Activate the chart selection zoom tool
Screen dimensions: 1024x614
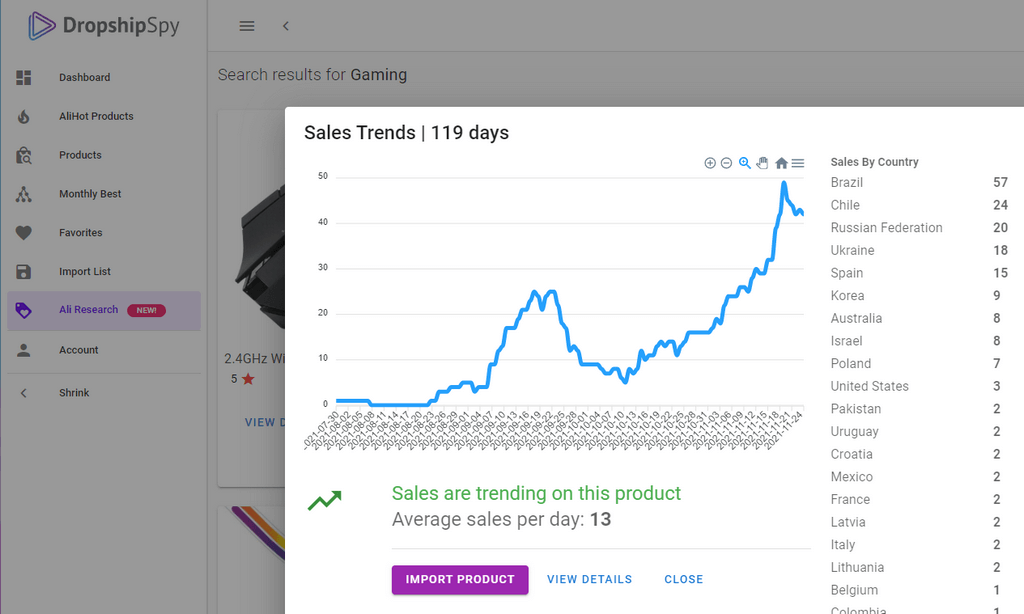[x=744, y=163]
